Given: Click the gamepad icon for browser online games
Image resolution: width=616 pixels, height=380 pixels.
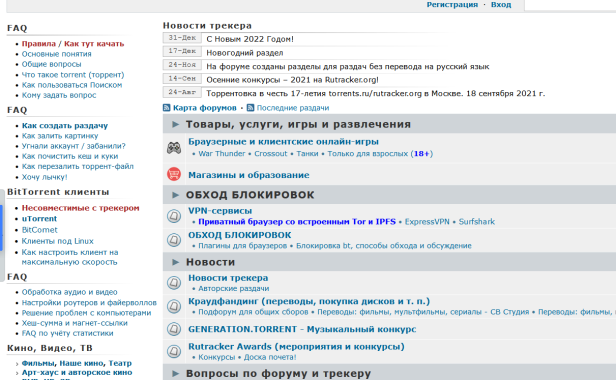Looking at the screenshot, I should [x=174, y=148].
